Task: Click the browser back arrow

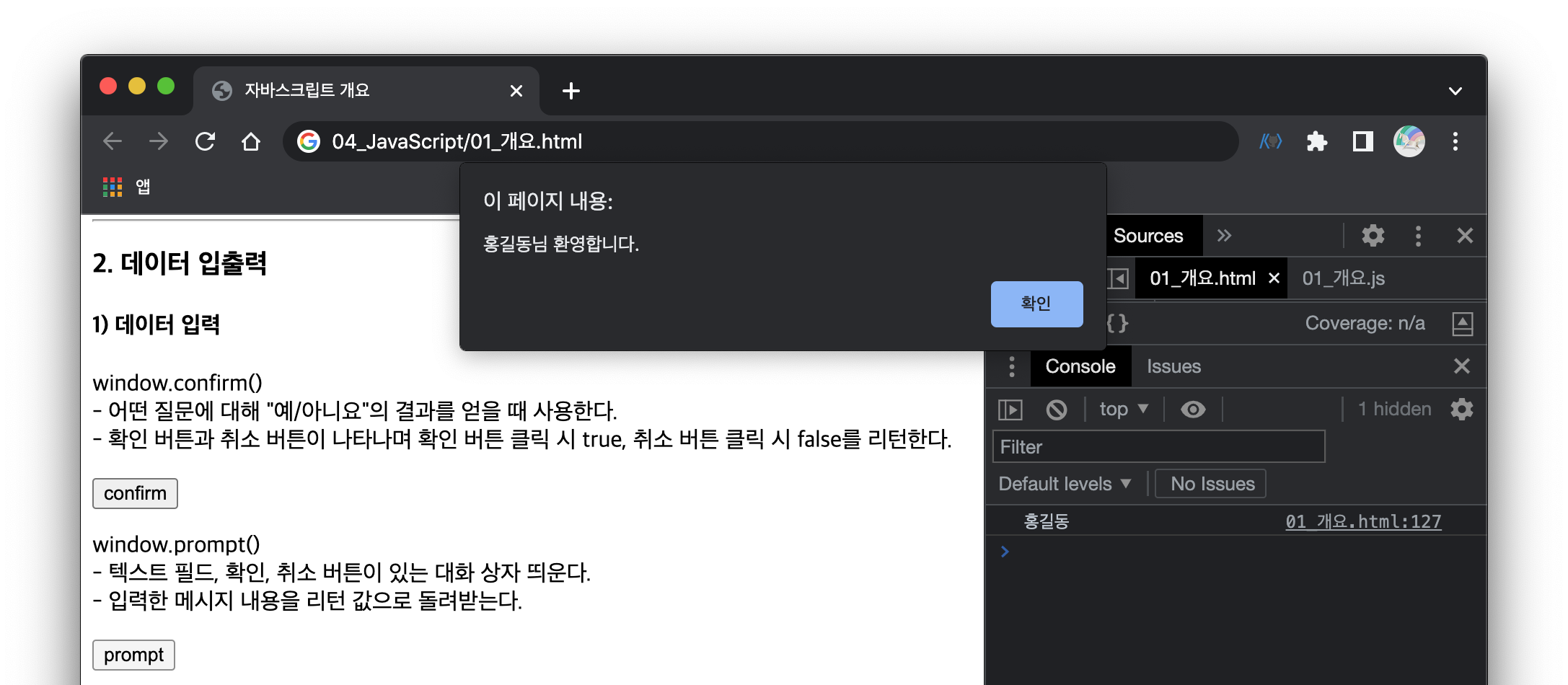Action: point(113,141)
